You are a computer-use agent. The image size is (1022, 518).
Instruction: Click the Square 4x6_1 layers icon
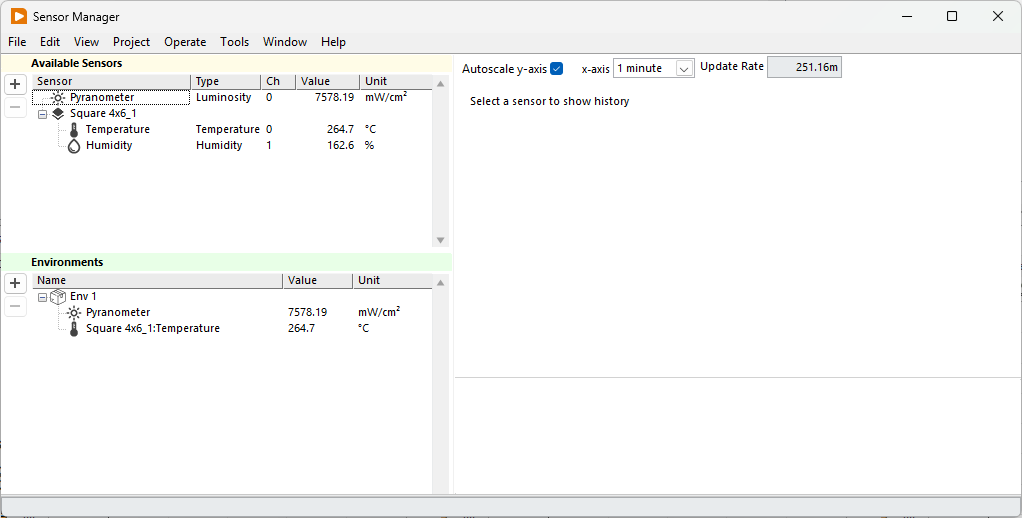click(x=58, y=114)
